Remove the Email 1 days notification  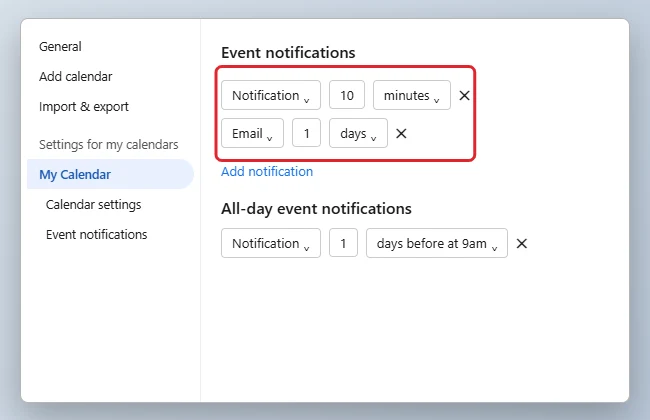401,134
